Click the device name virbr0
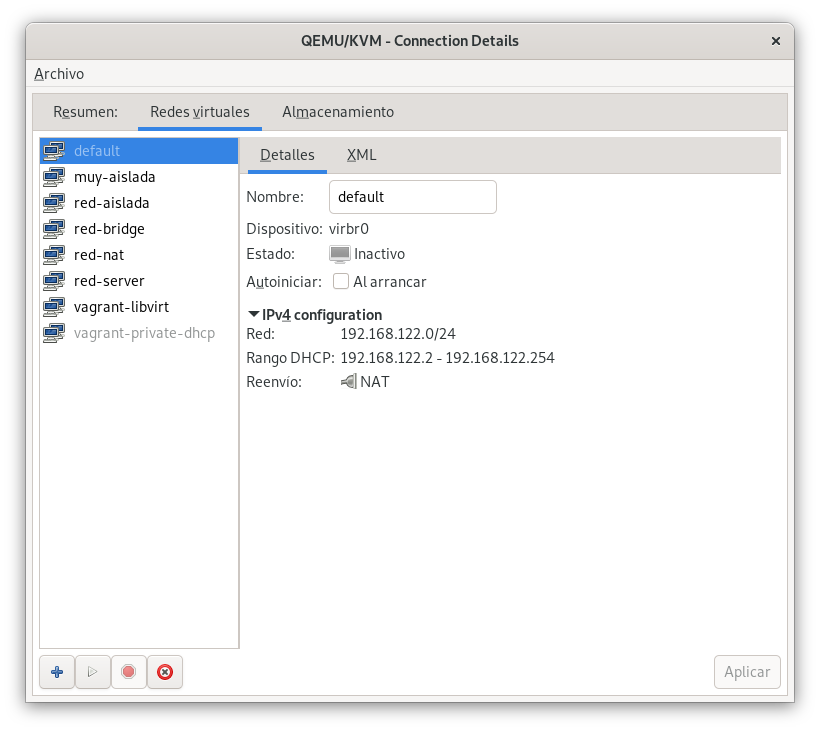Screen dimensions: 820x731 349,229
